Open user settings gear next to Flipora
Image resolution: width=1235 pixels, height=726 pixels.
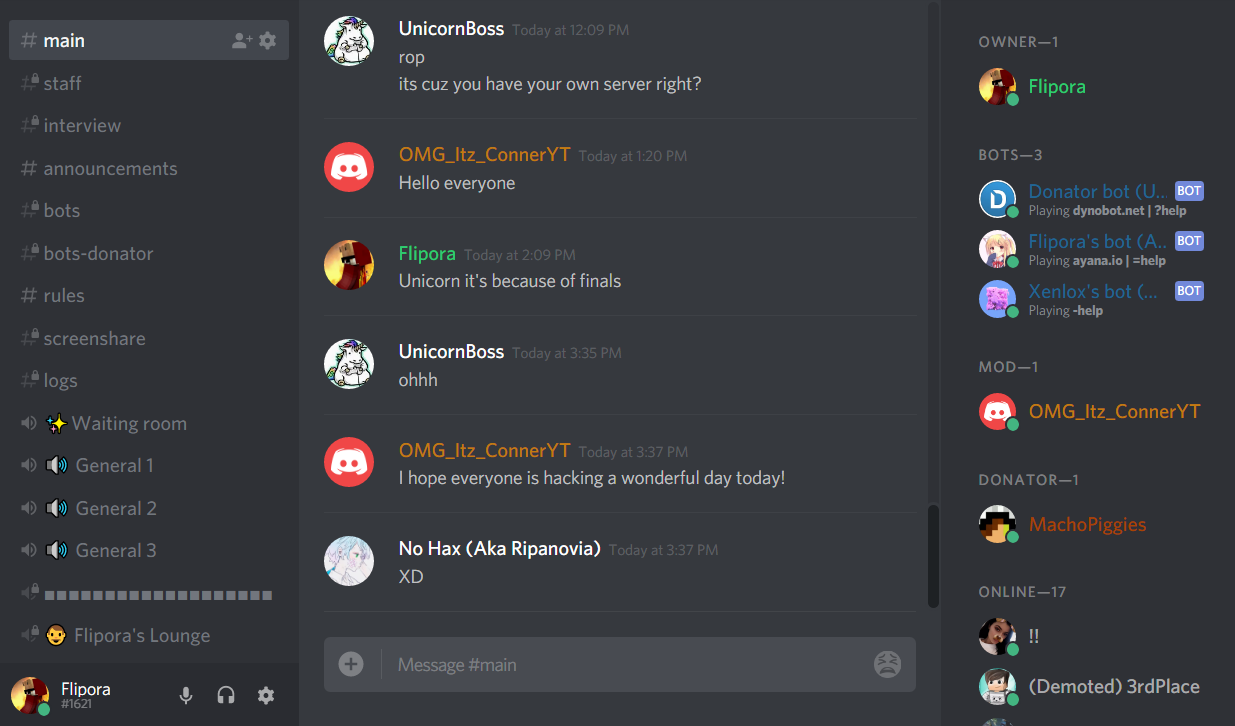pyautogui.click(x=266, y=695)
